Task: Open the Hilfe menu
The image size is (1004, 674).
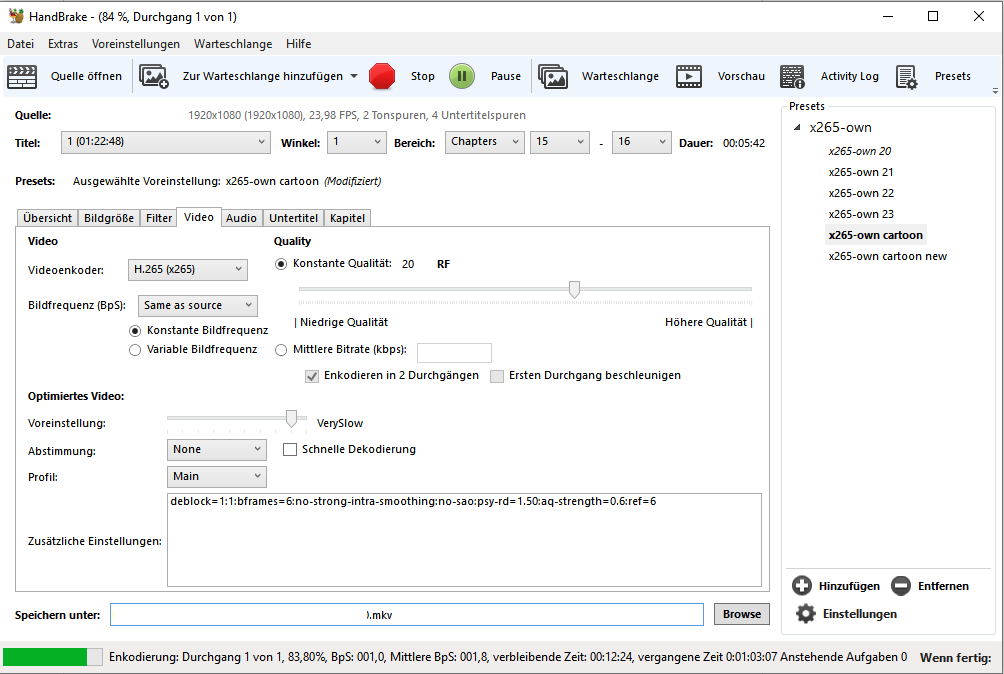Action: [x=298, y=44]
